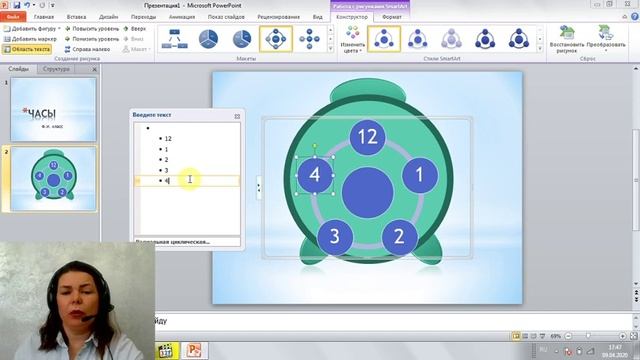Click Normal view icon in status bar
Screen dimensions: 640x360
(x=516, y=336)
